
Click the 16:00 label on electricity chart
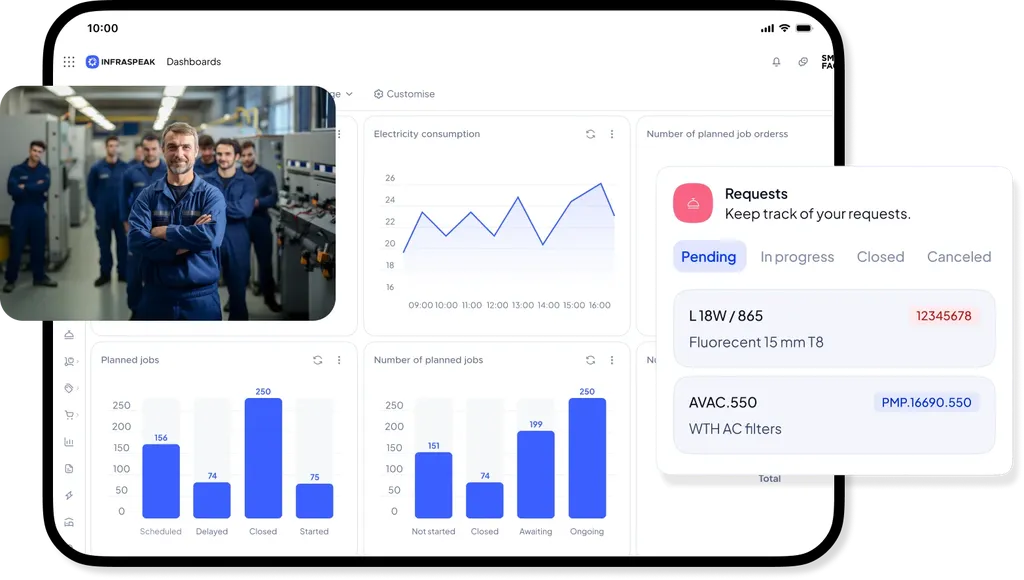click(x=600, y=305)
